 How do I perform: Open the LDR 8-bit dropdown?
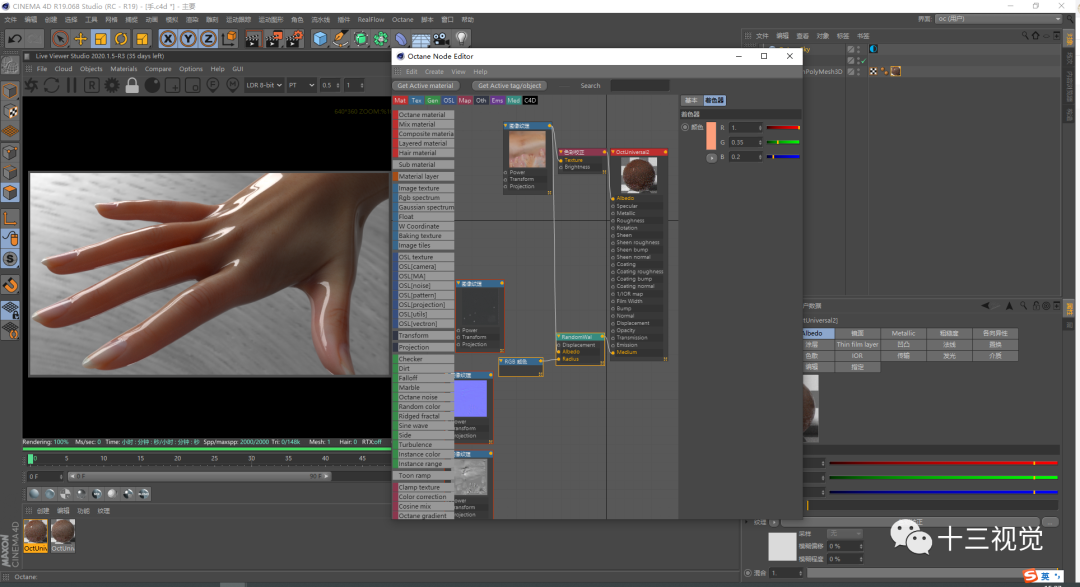coord(264,85)
